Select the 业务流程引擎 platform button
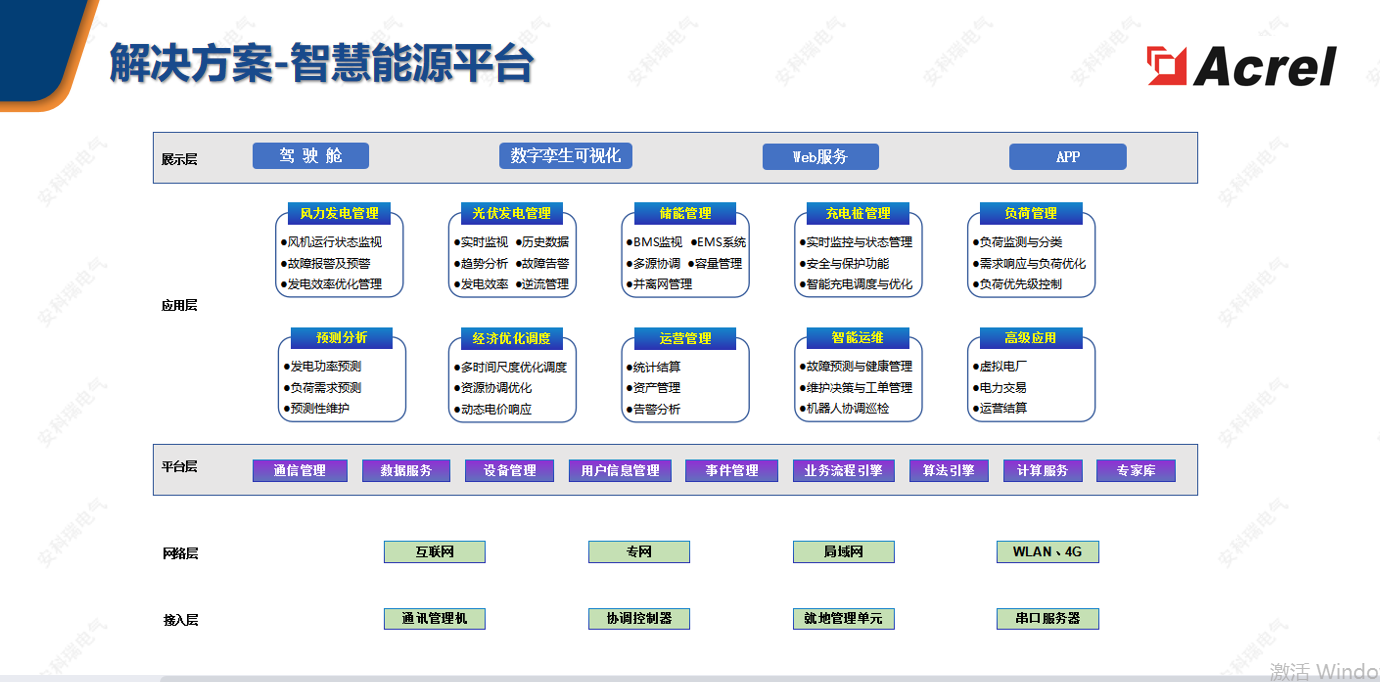The image size is (1380, 682). pos(843,471)
